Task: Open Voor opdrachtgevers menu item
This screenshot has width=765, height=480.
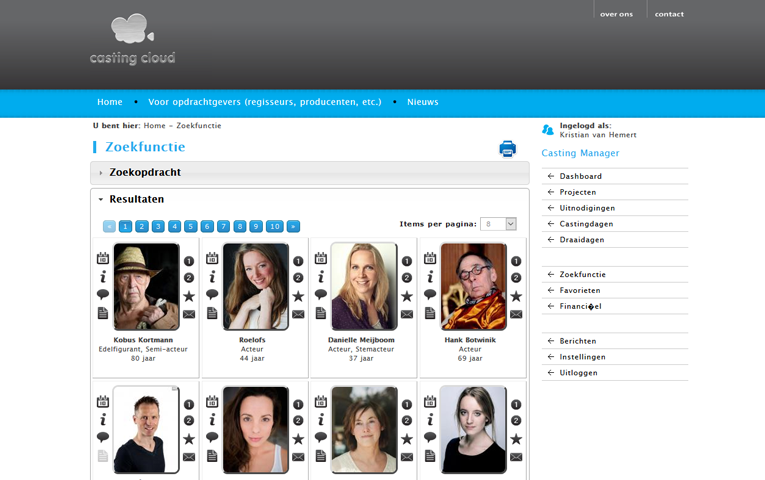Action: [265, 102]
